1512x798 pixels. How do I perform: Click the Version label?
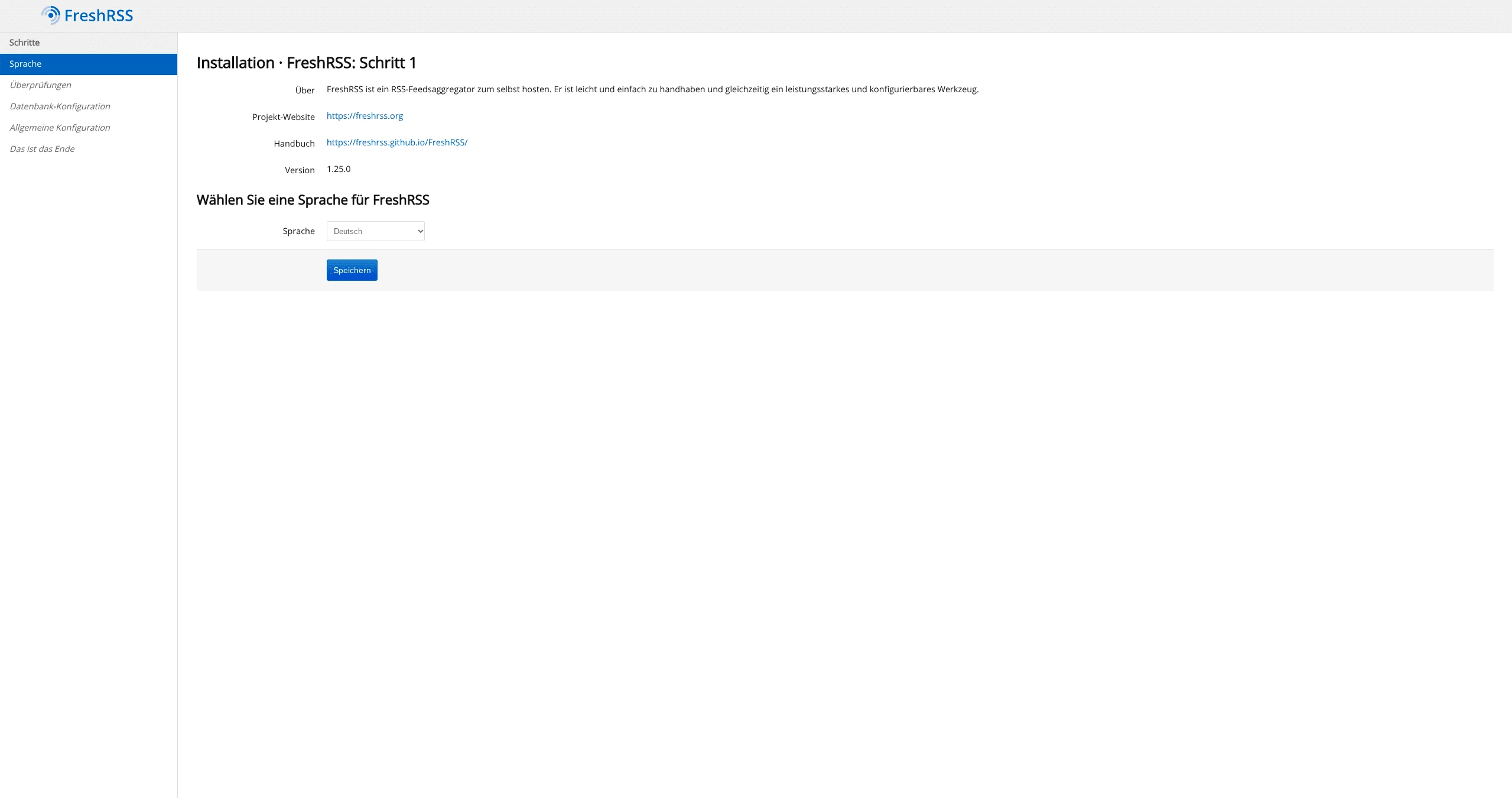(x=300, y=170)
